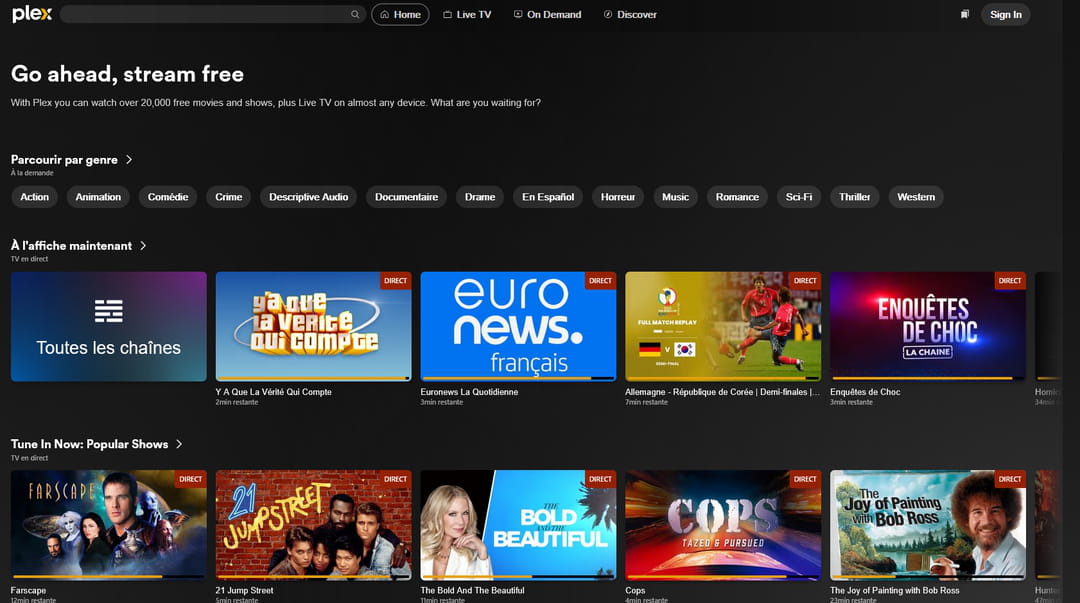The width and height of the screenshot is (1080, 603).
Task: Click the DIRECT badge on Cops tile
Action: 805,479
